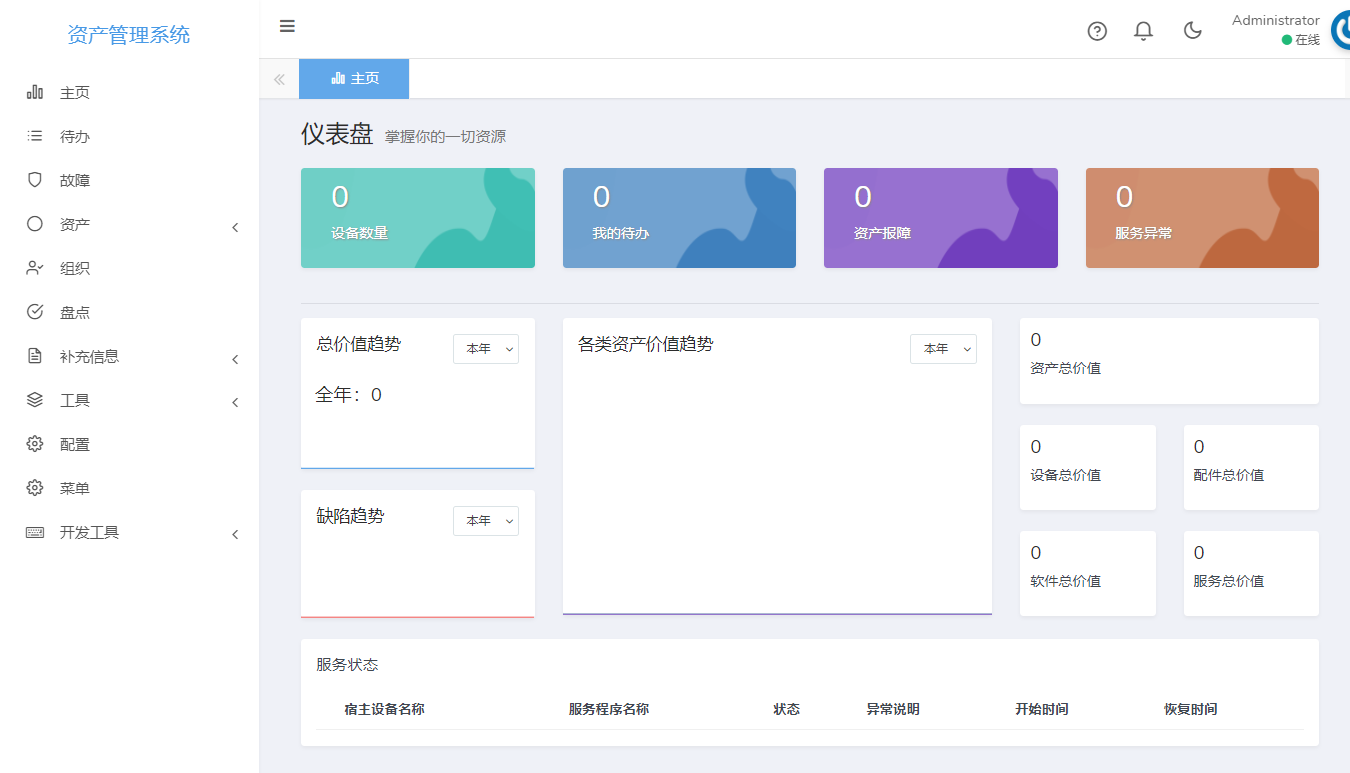The height and width of the screenshot is (773, 1350).
Task: Open the 菜单 sidebar menu item
Action: click(130, 488)
